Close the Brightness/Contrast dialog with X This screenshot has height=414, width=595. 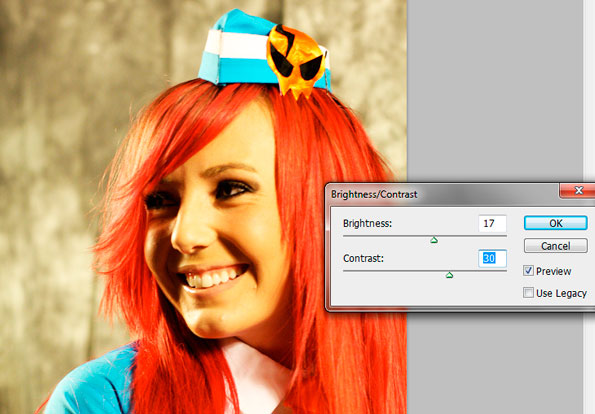pyautogui.click(x=578, y=190)
